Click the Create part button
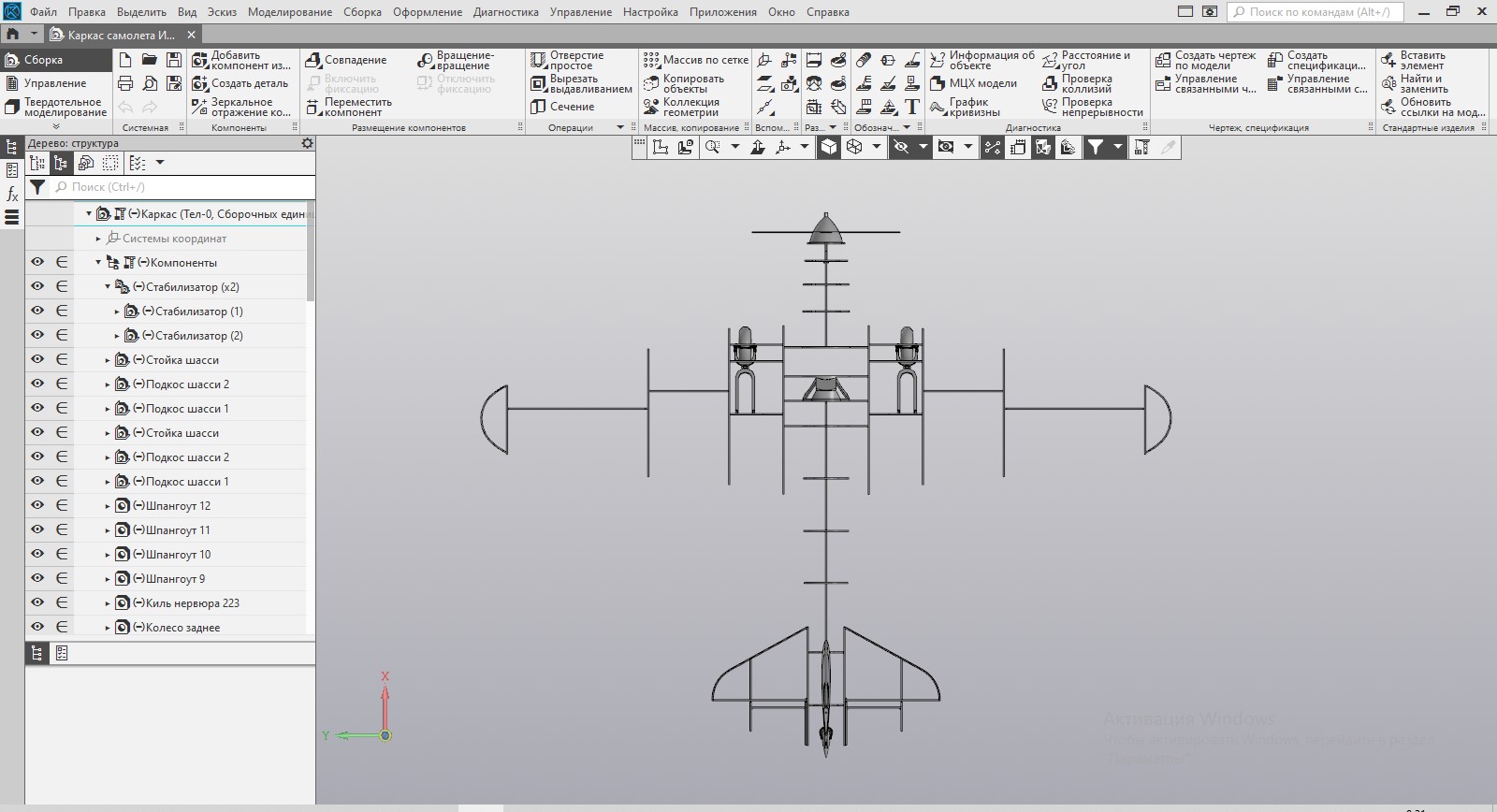The image size is (1497, 812). click(199, 84)
